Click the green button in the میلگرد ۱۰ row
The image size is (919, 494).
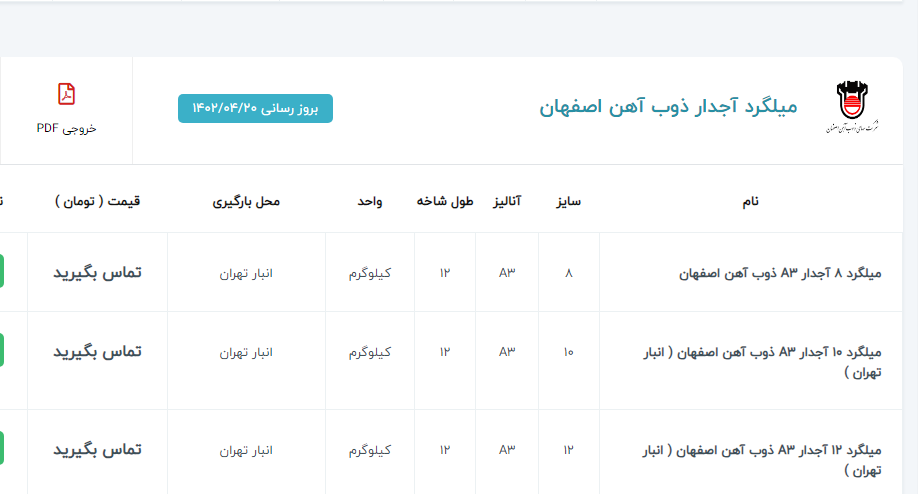(2, 351)
